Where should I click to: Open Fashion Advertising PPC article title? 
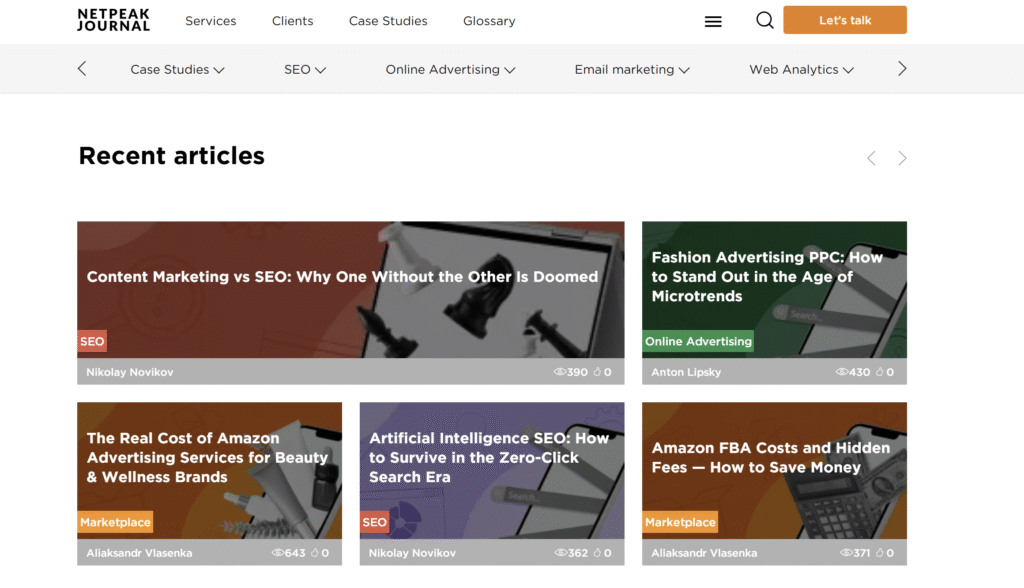point(767,277)
